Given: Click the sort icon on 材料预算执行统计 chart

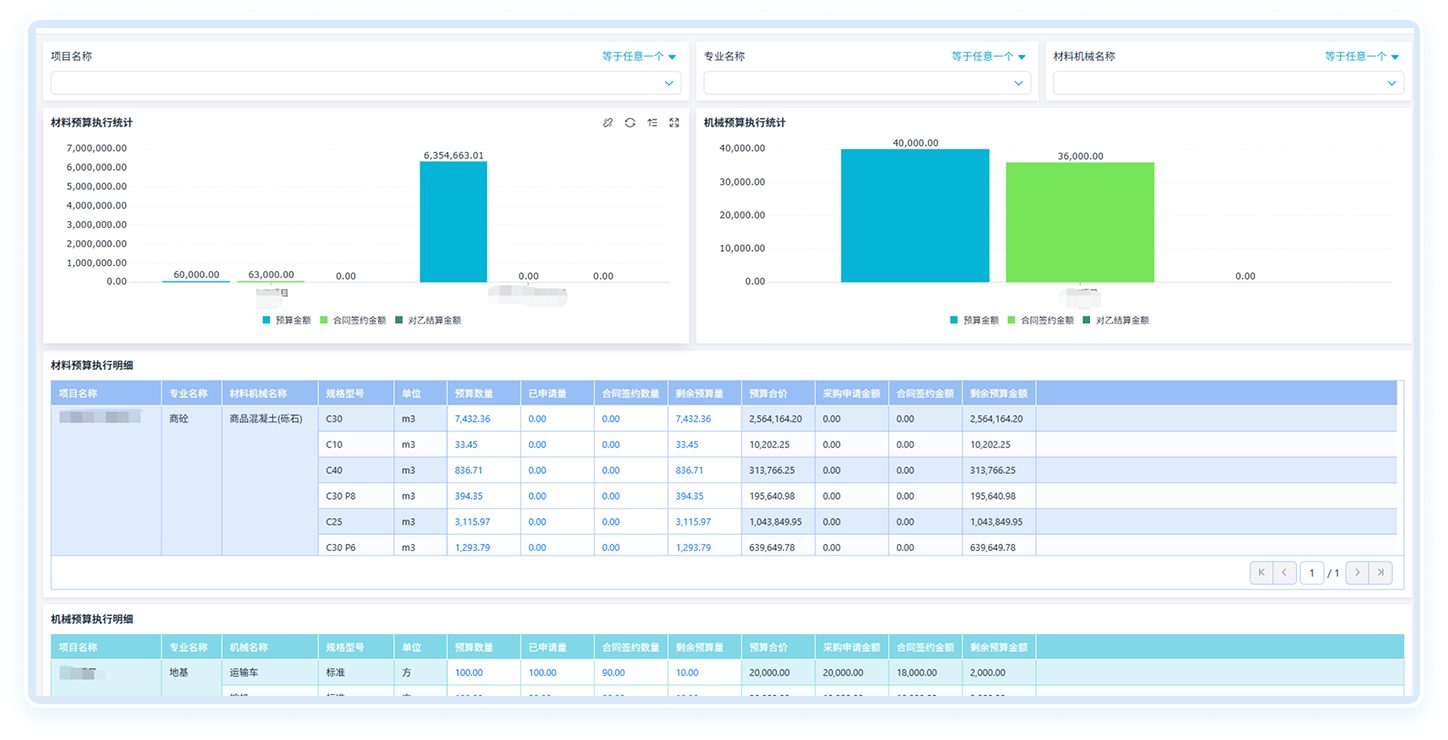Looking at the screenshot, I should (x=652, y=123).
